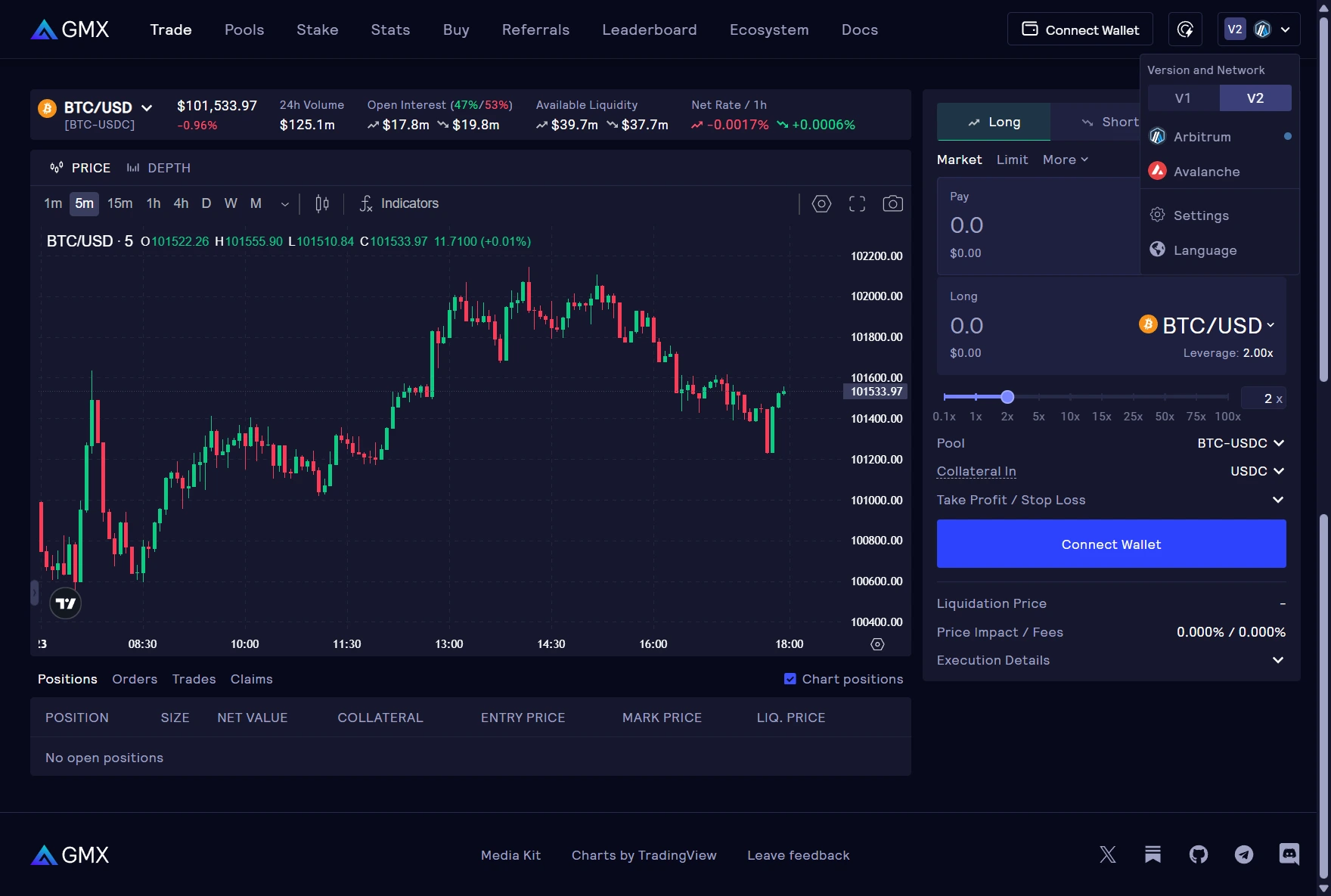Open the BTC/USD Long token selector
1331x896 pixels.
point(1208,325)
